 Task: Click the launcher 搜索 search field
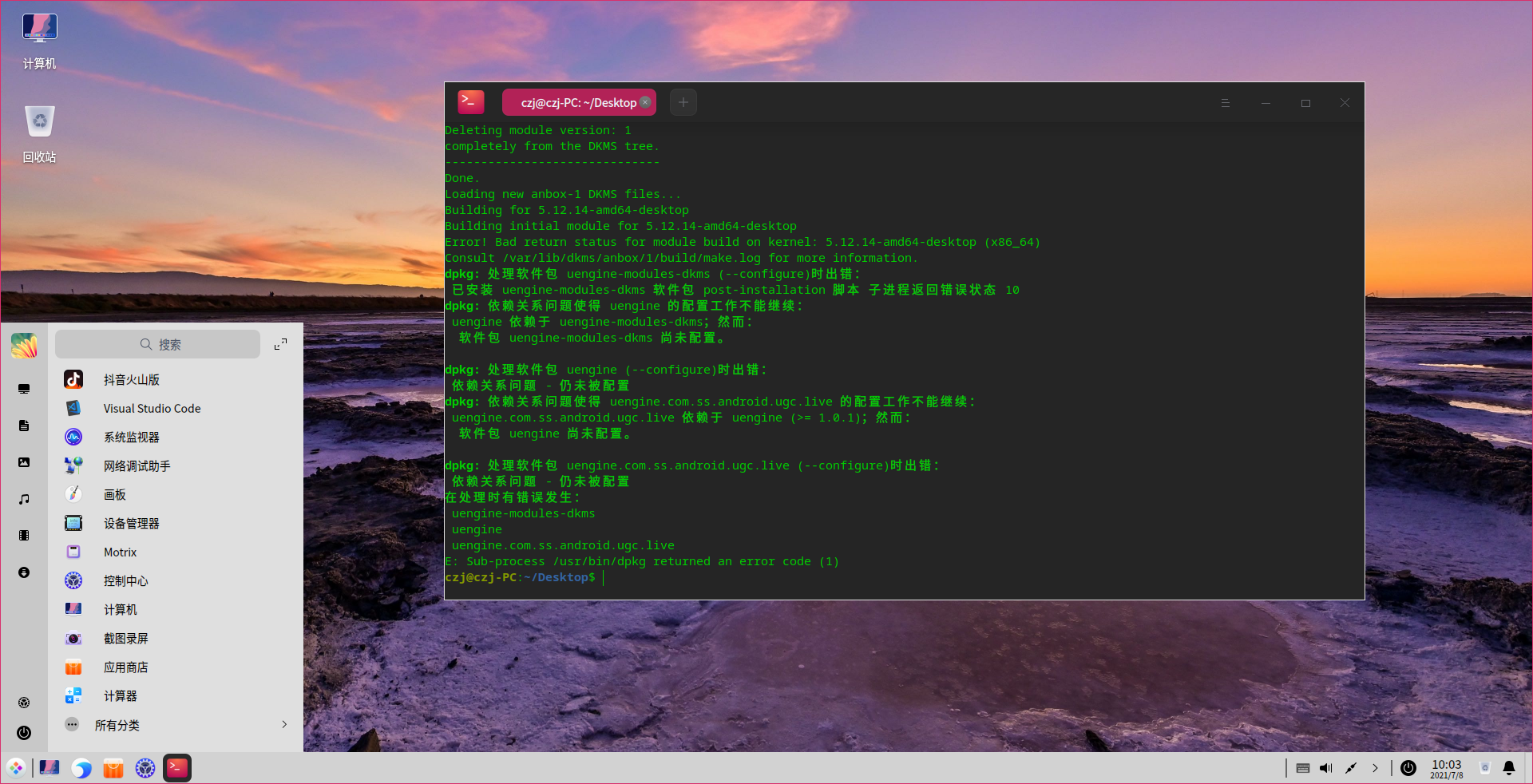click(157, 344)
